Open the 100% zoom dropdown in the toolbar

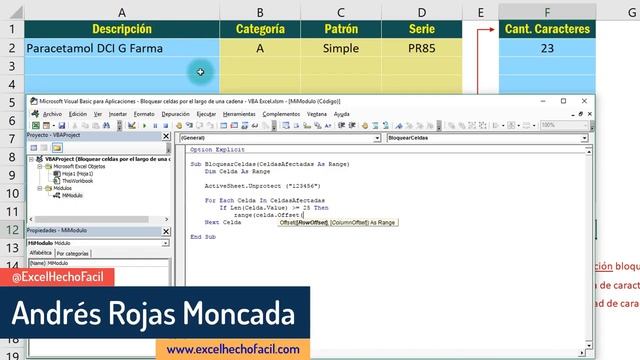tap(585, 125)
